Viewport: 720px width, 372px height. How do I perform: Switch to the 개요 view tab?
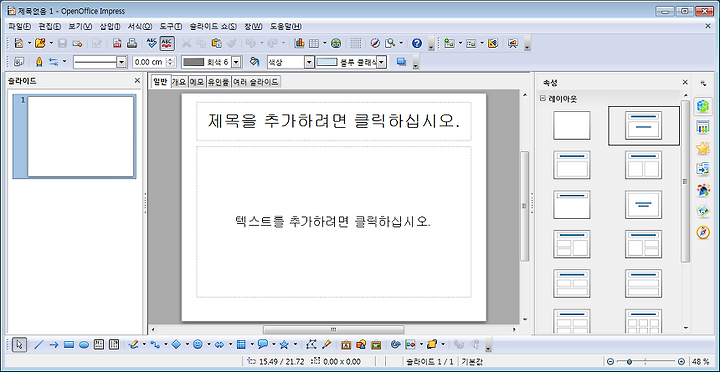coord(179,82)
